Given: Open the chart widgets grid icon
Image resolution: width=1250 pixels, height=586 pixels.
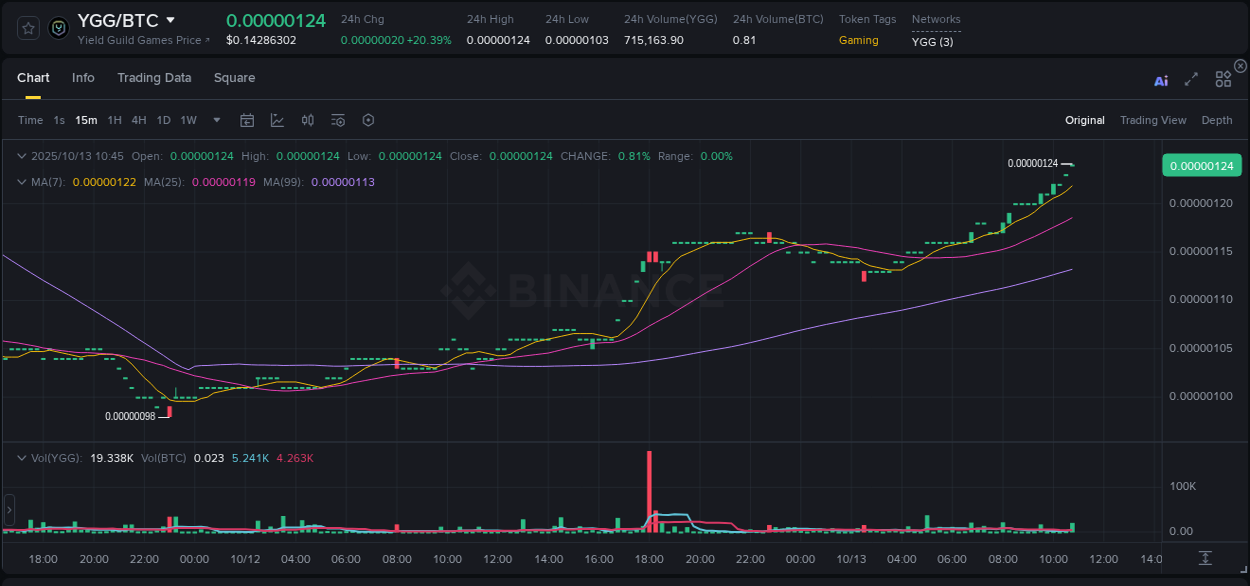Looking at the screenshot, I should (x=1223, y=78).
